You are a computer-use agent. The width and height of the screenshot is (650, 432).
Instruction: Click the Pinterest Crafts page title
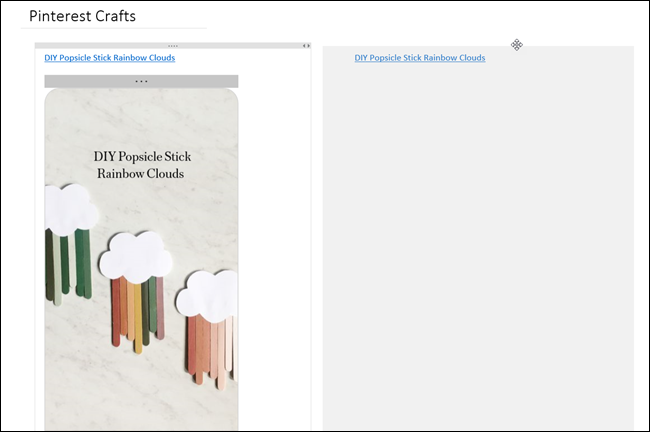(82, 17)
